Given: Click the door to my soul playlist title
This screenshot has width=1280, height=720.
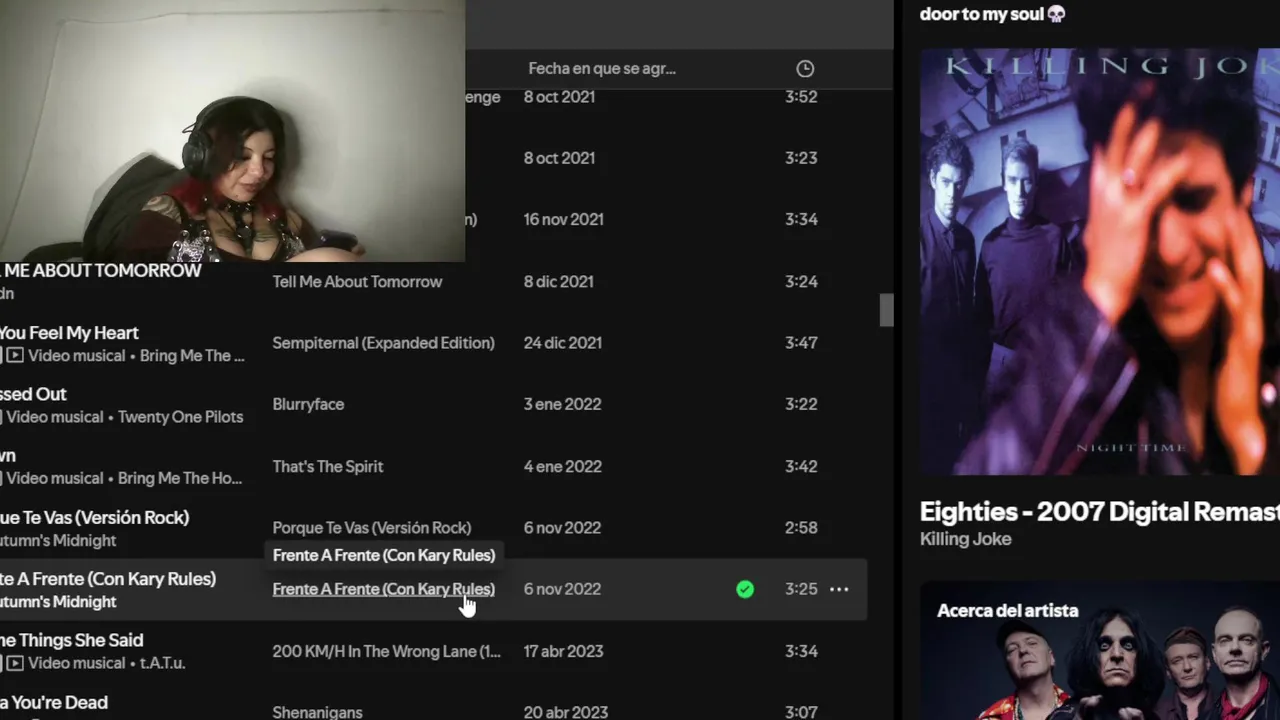Looking at the screenshot, I should (x=993, y=14).
